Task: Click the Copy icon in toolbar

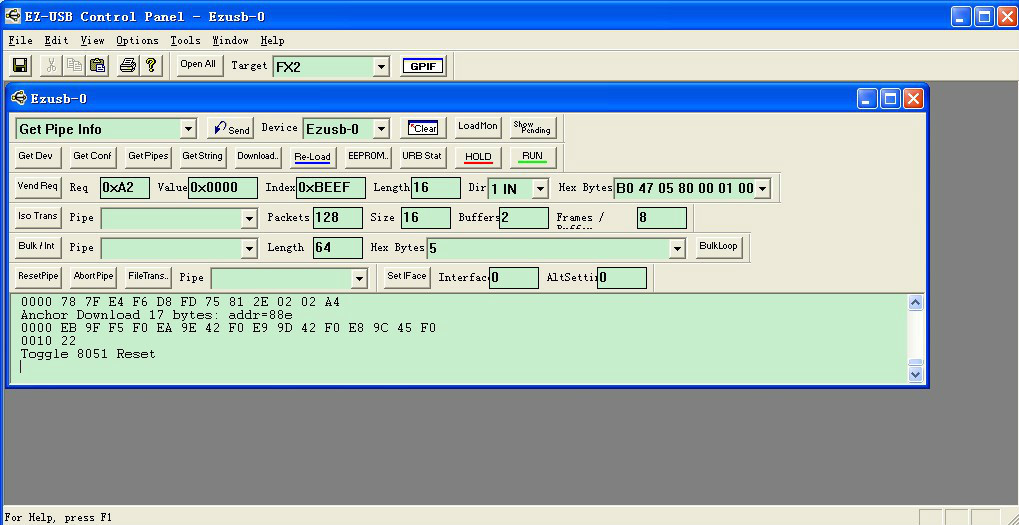Action: click(x=74, y=65)
